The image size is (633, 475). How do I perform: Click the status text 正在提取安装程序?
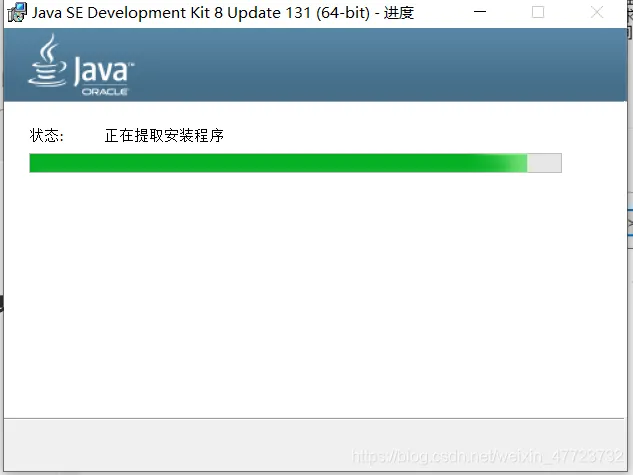pos(164,136)
